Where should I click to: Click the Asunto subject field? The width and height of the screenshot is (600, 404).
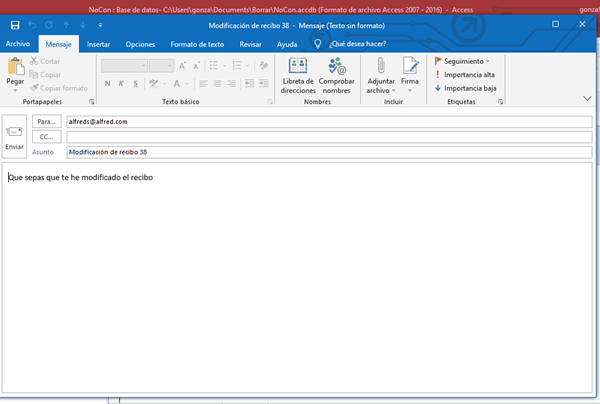(x=328, y=153)
